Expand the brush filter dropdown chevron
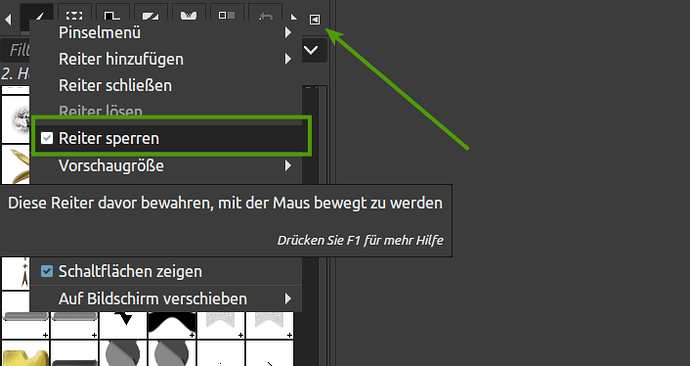 coord(311,50)
